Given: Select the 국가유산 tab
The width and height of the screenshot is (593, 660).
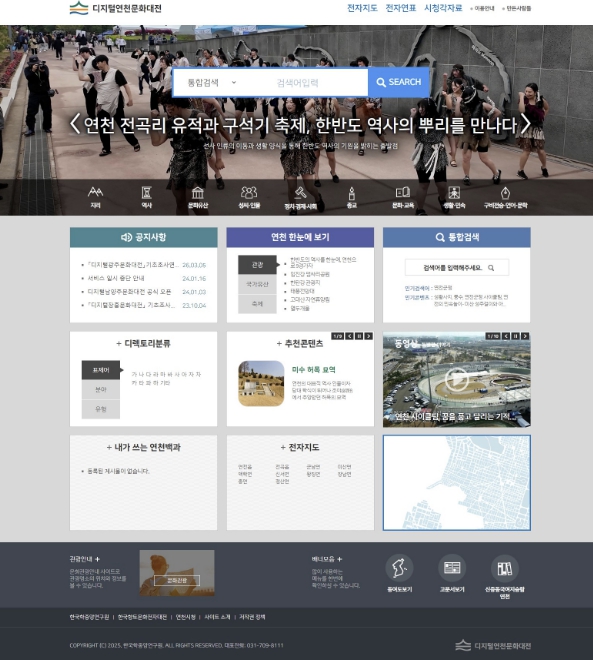Looking at the screenshot, I should (258, 285).
